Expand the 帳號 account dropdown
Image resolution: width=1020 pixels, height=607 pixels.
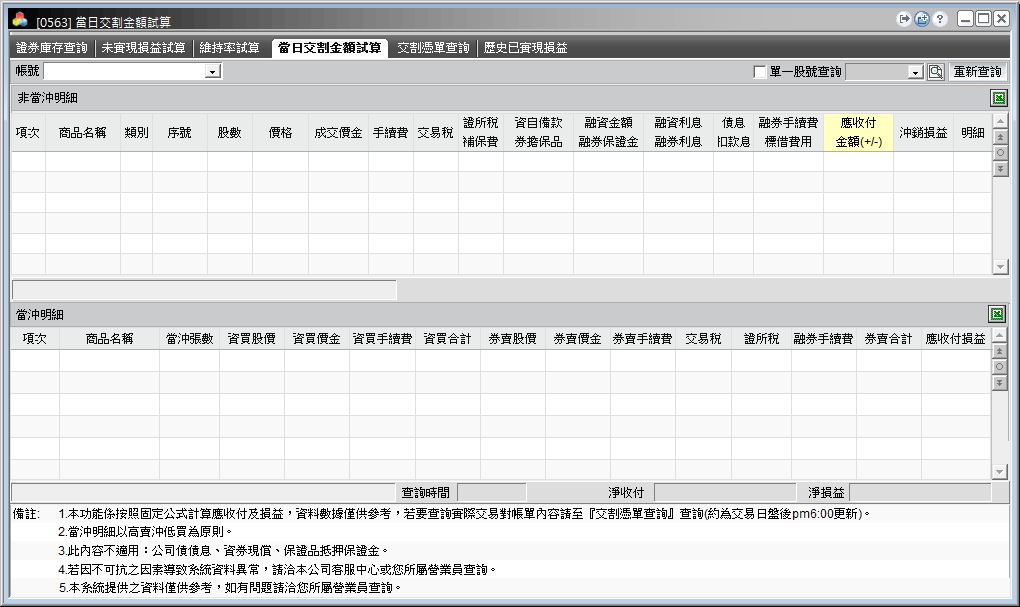[x=212, y=72]
